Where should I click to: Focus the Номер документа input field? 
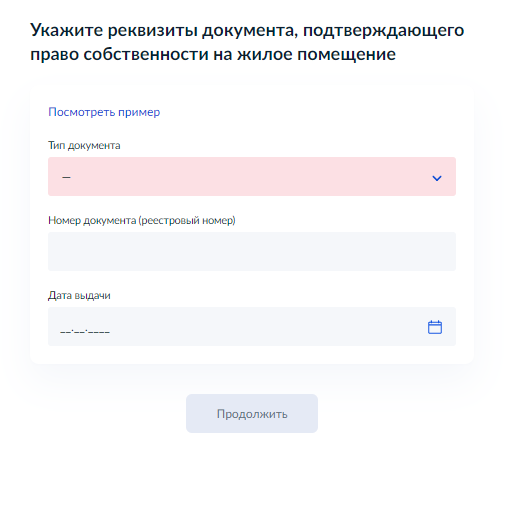pyautogui.click(x=252, y=251)
